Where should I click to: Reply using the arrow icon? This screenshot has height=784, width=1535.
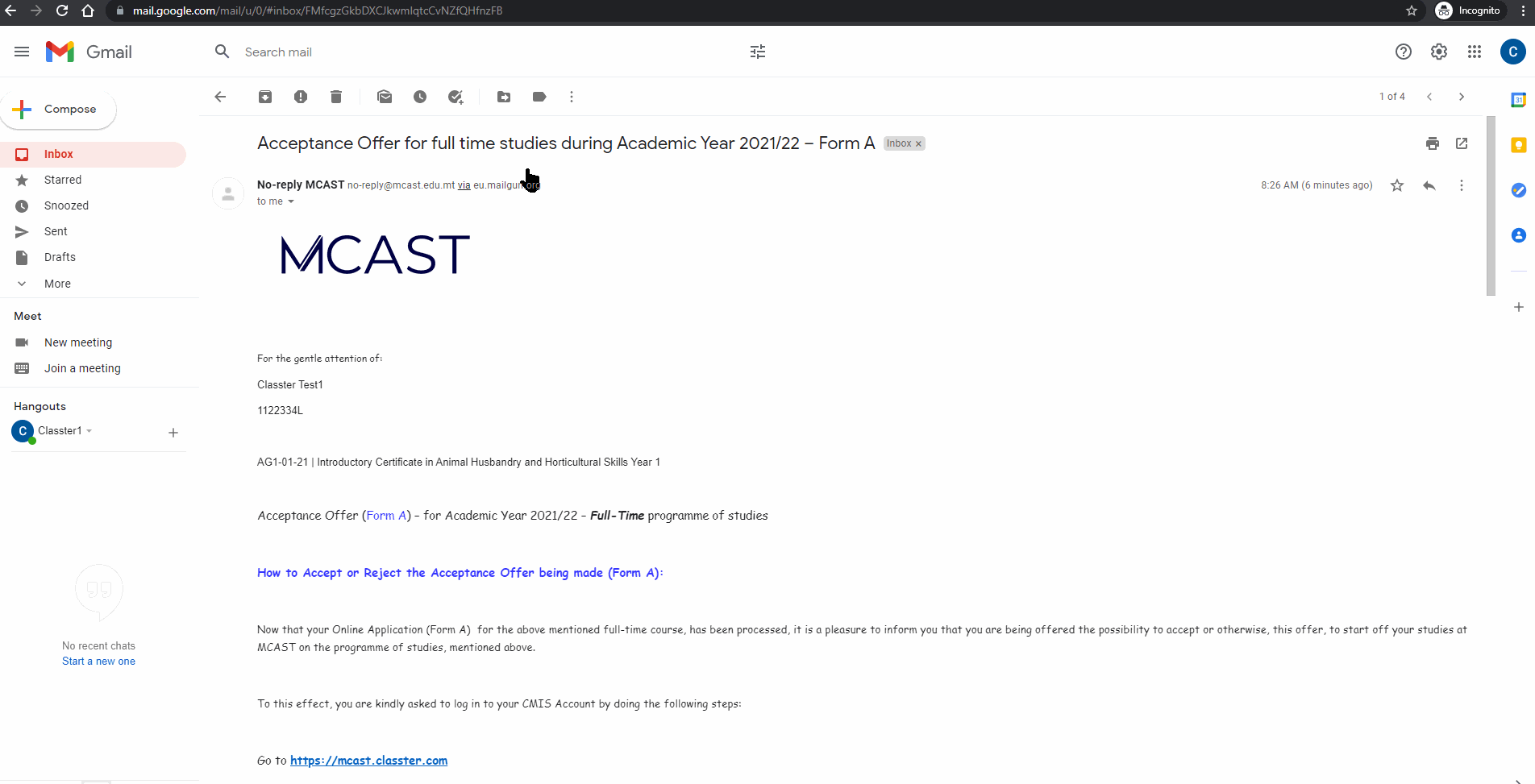click(1429, 185)
